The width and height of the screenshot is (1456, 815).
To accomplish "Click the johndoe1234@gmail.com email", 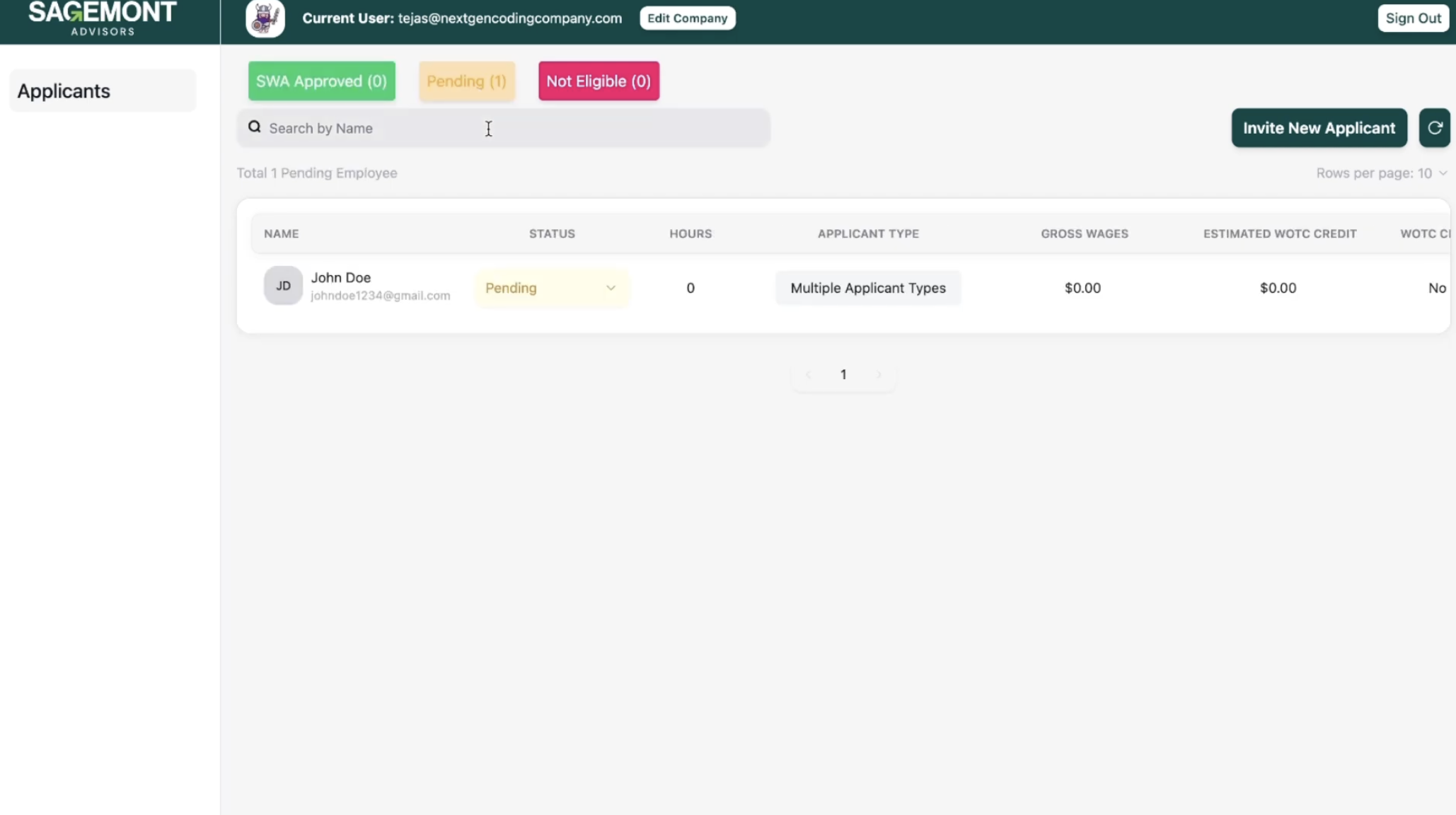I will point(381,296).
